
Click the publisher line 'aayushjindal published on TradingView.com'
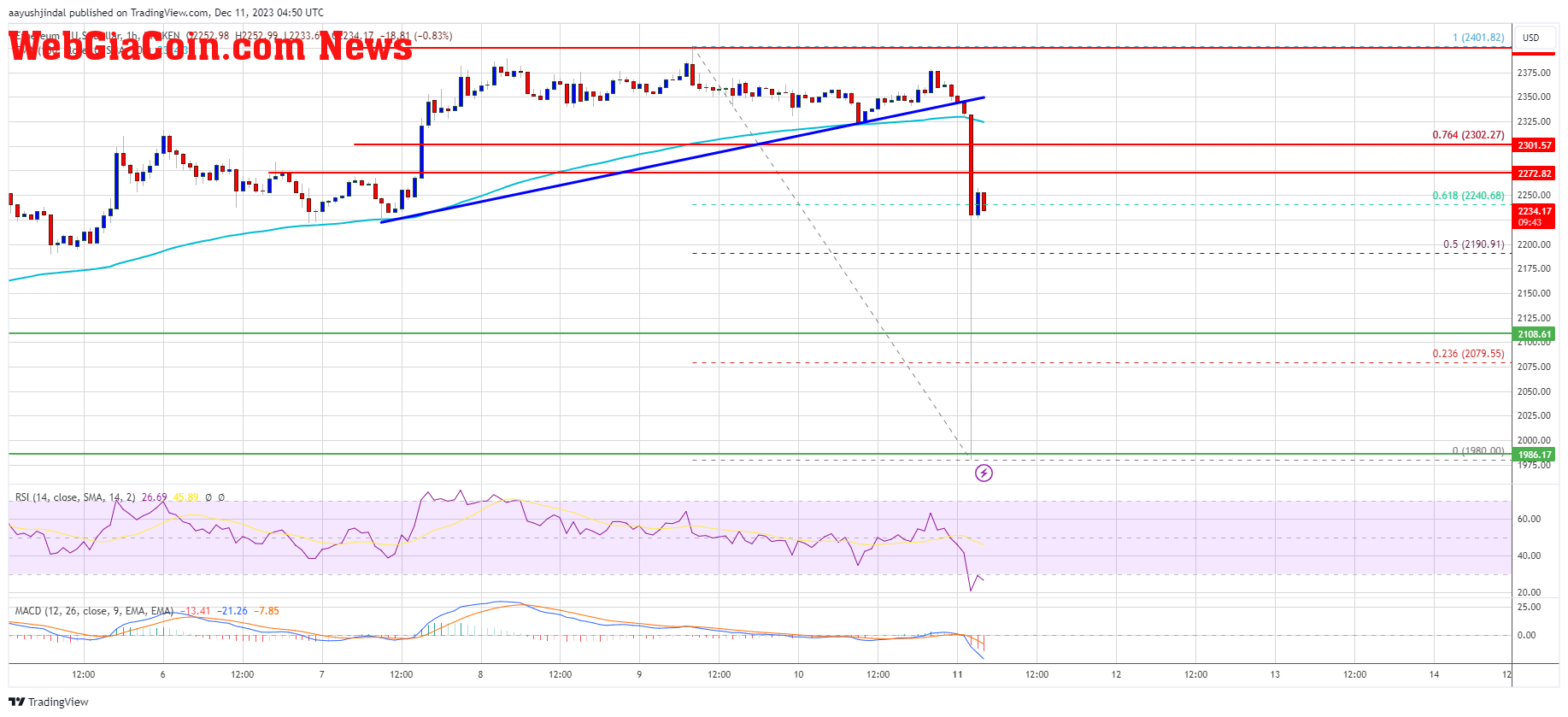(109, 13)
